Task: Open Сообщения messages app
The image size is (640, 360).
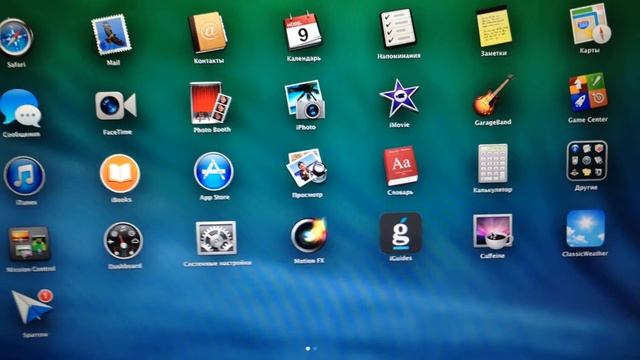Action: coord(20,108)
